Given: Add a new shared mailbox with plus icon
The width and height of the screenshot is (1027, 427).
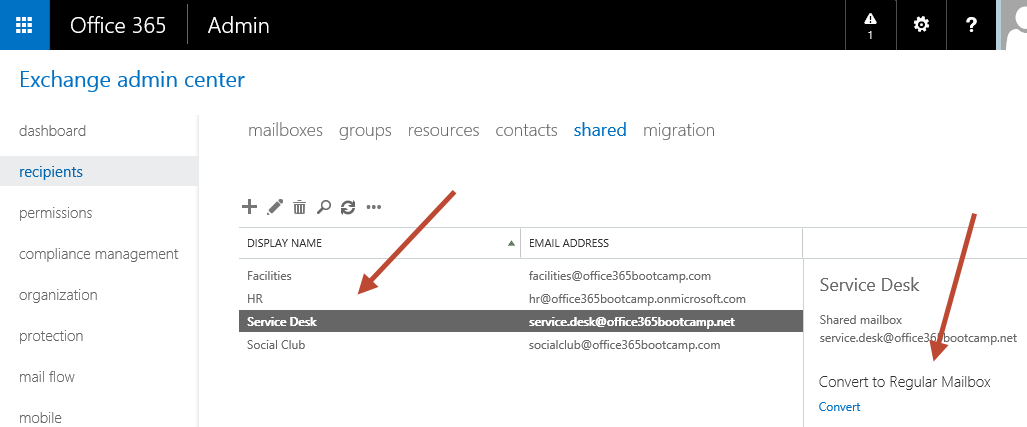Looking at the screenshot, I should click(x=250, y=208).
